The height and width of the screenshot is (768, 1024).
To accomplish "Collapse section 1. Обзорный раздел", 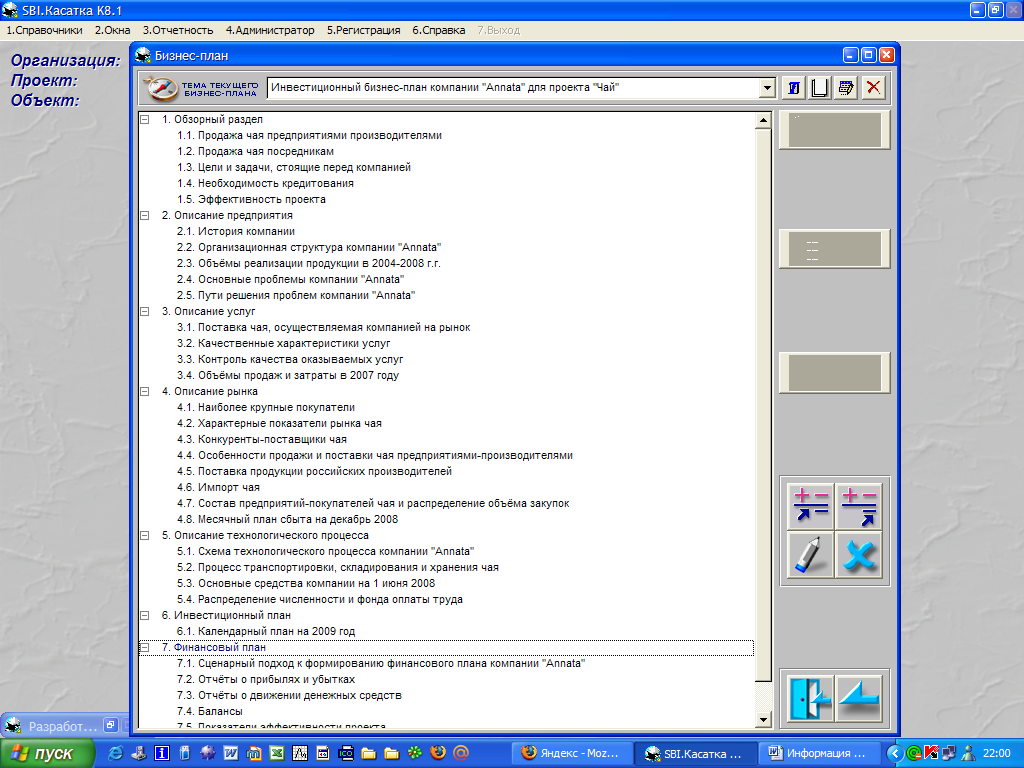I will click(x=145, y=120).
